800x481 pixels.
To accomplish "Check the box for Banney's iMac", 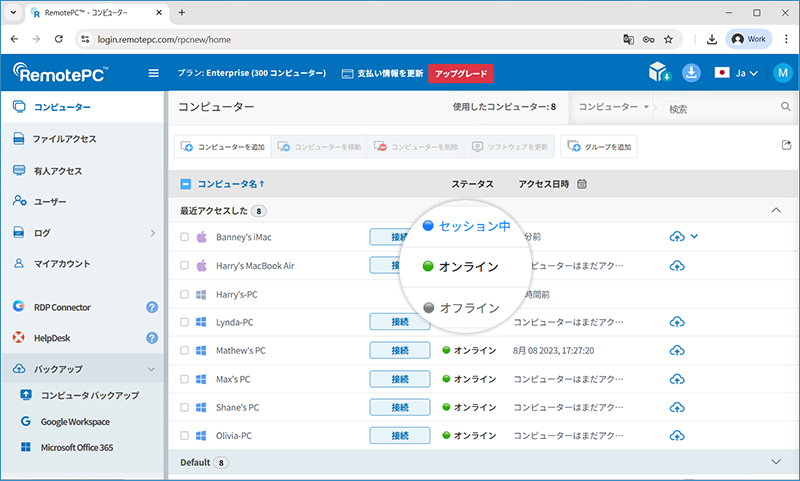I will [184, 237].
